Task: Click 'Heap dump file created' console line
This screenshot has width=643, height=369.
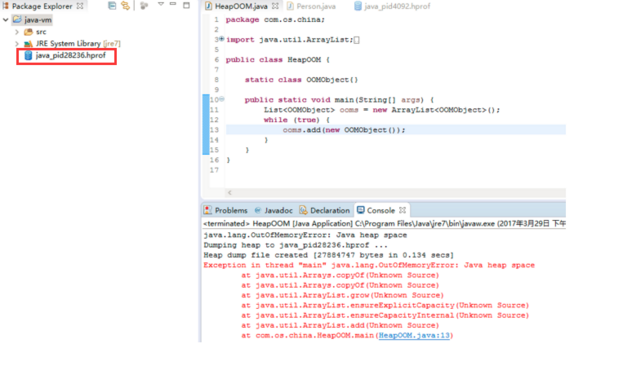Action: [x=328, y=255]
